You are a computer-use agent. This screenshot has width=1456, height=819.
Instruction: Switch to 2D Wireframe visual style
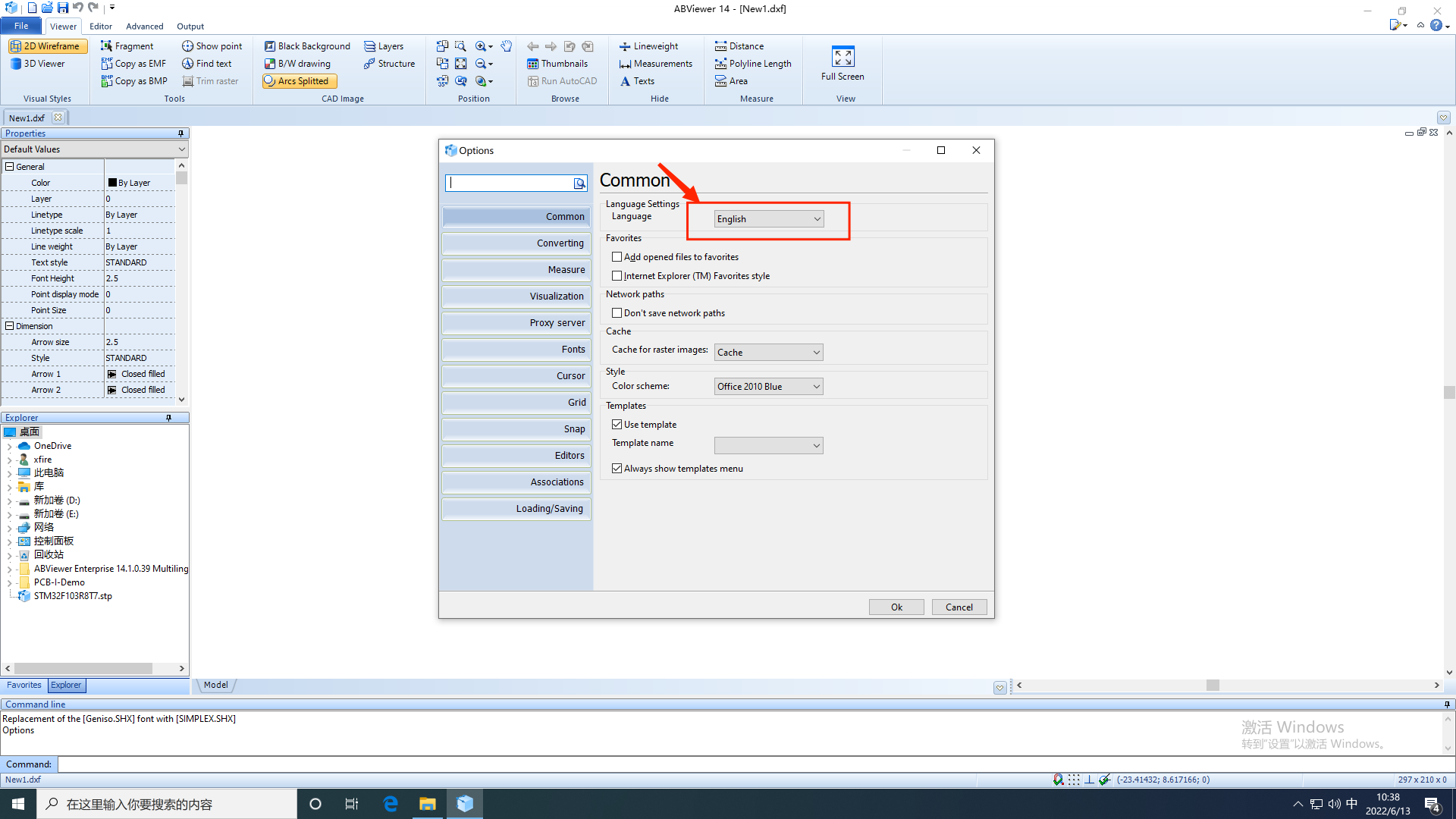pos(47,45)
